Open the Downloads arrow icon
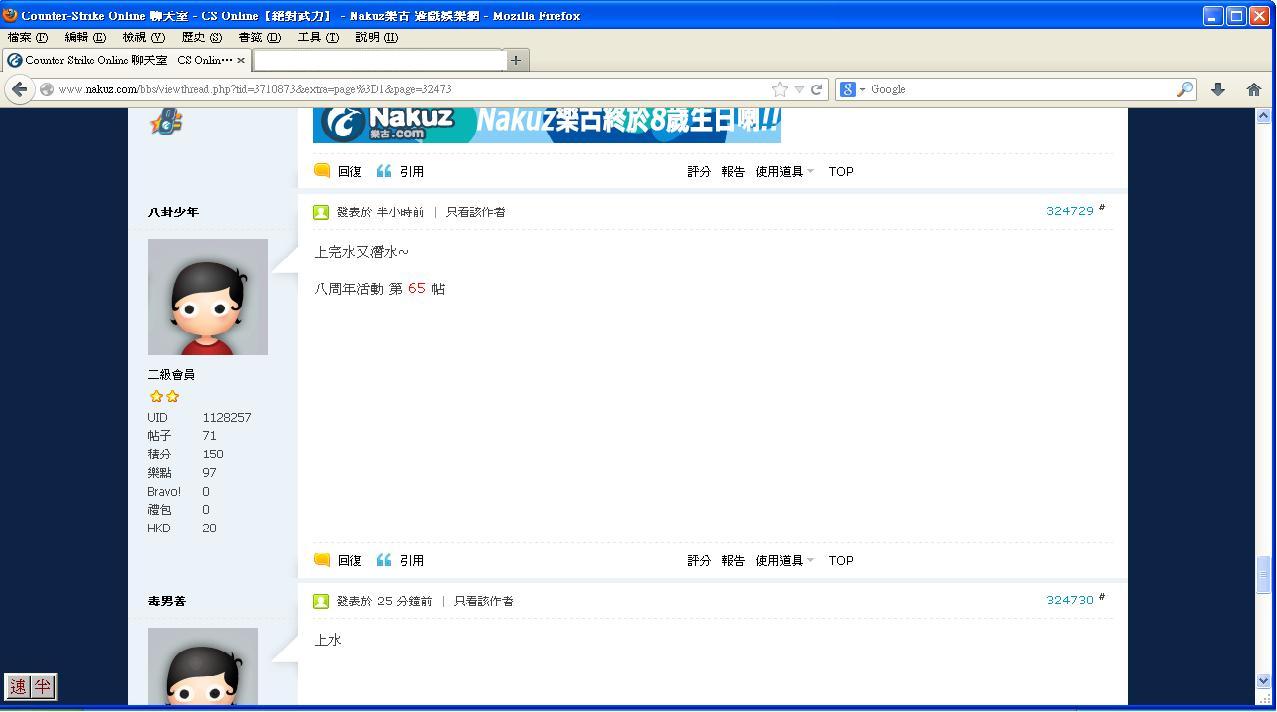Viewport: 1277px width, 712px height. click(x=1218, y=89)
